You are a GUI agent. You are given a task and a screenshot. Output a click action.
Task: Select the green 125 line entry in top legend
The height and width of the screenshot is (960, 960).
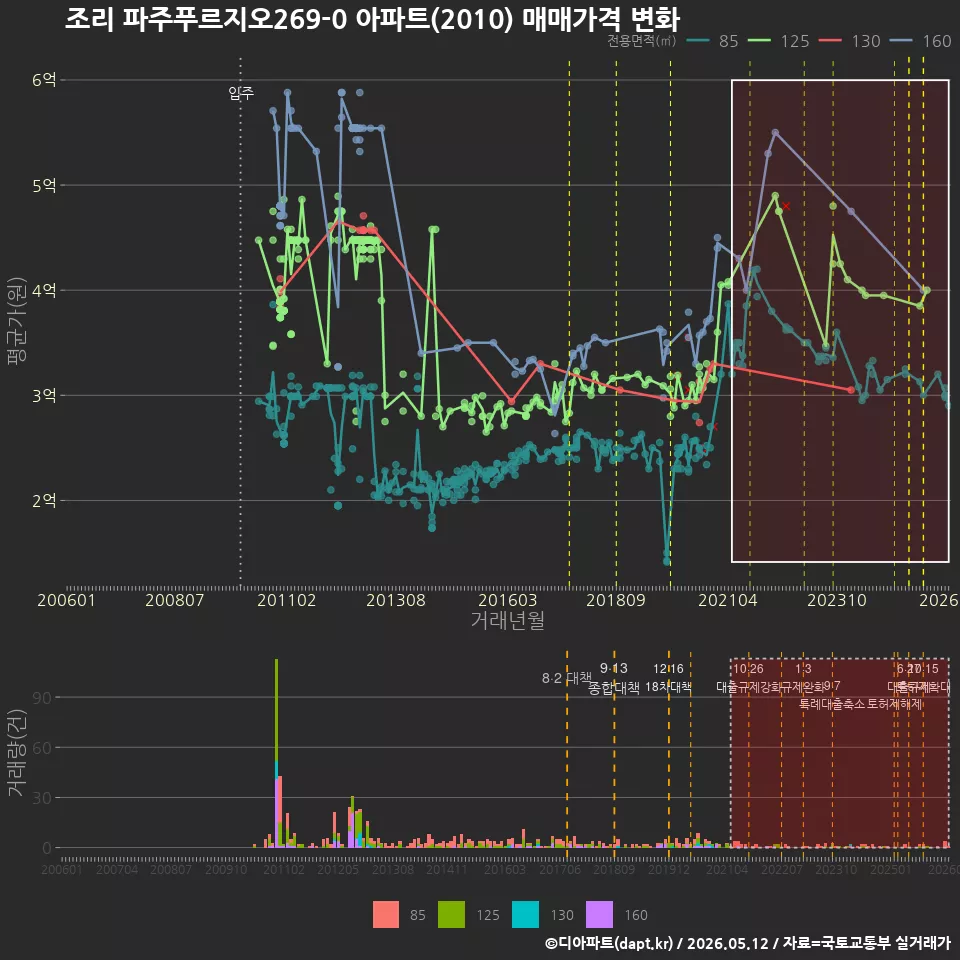779,41
